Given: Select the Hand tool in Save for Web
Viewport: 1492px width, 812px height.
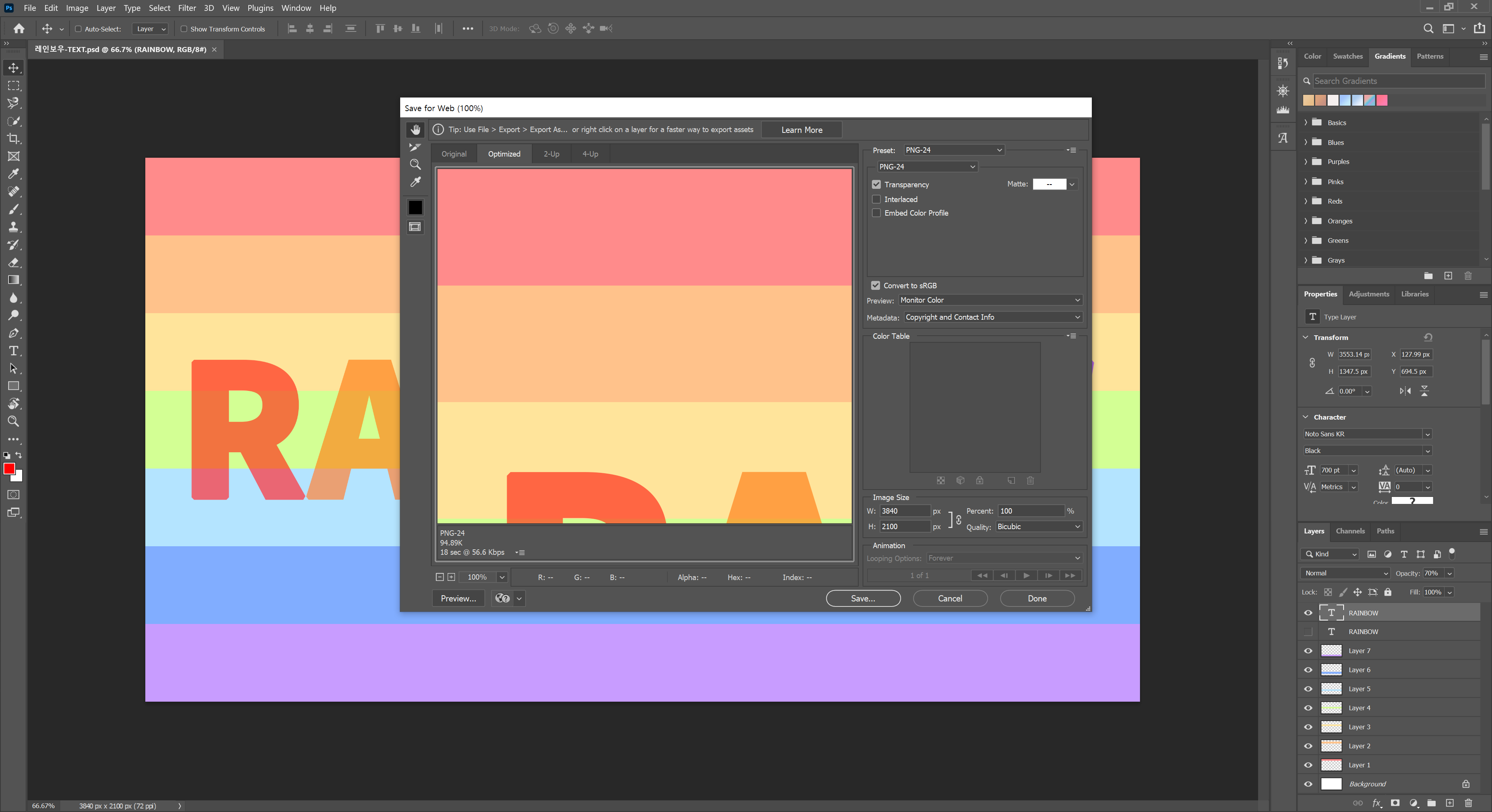Looking at the screenshot, I should [x=415, y=129].
